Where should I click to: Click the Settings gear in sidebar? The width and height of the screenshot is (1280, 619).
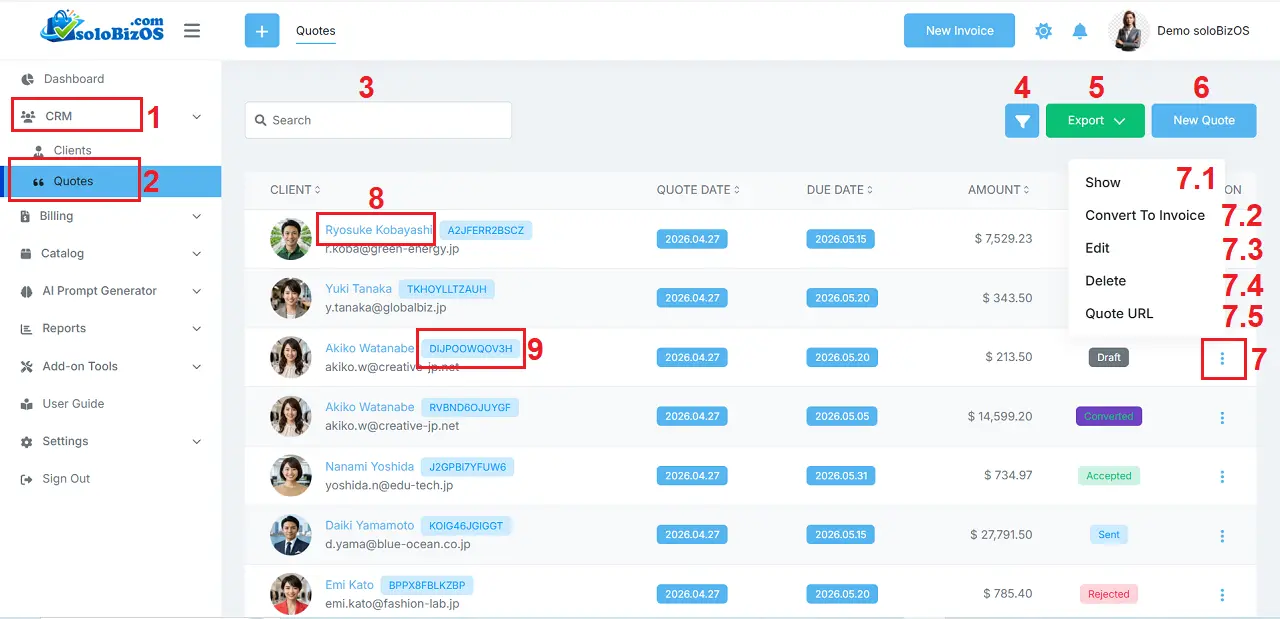coord(27,442)
